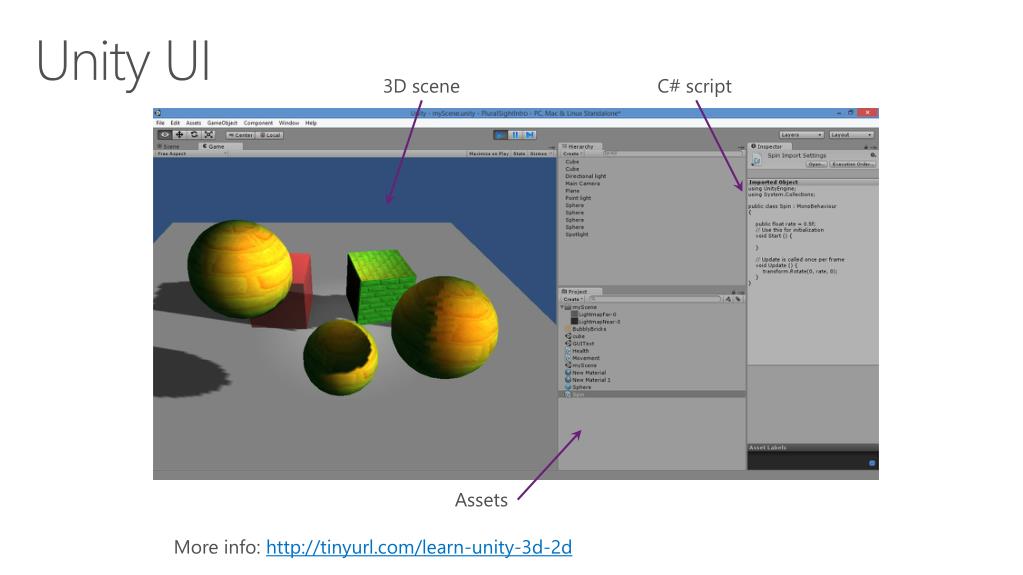The image size is (1023, 575).
Task: Select Movement script asset
Action: [582, 358]
